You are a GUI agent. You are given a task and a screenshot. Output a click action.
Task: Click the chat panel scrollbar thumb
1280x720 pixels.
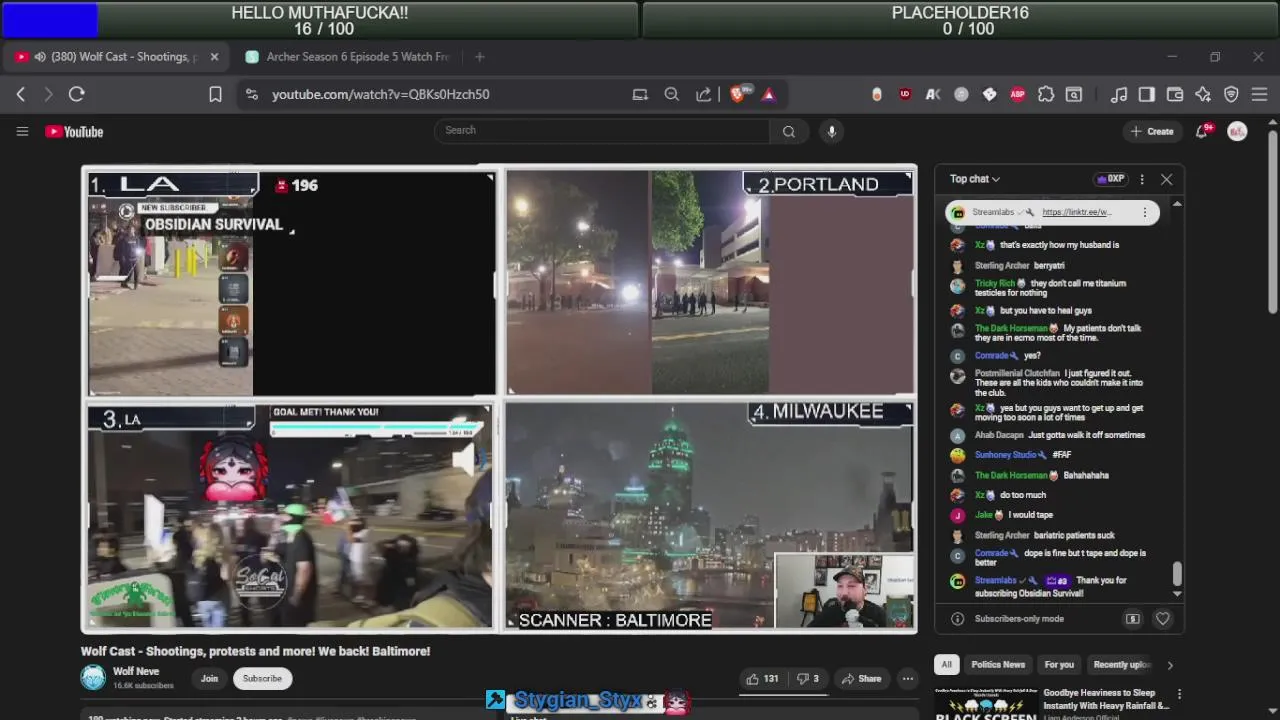(1177, 574)
